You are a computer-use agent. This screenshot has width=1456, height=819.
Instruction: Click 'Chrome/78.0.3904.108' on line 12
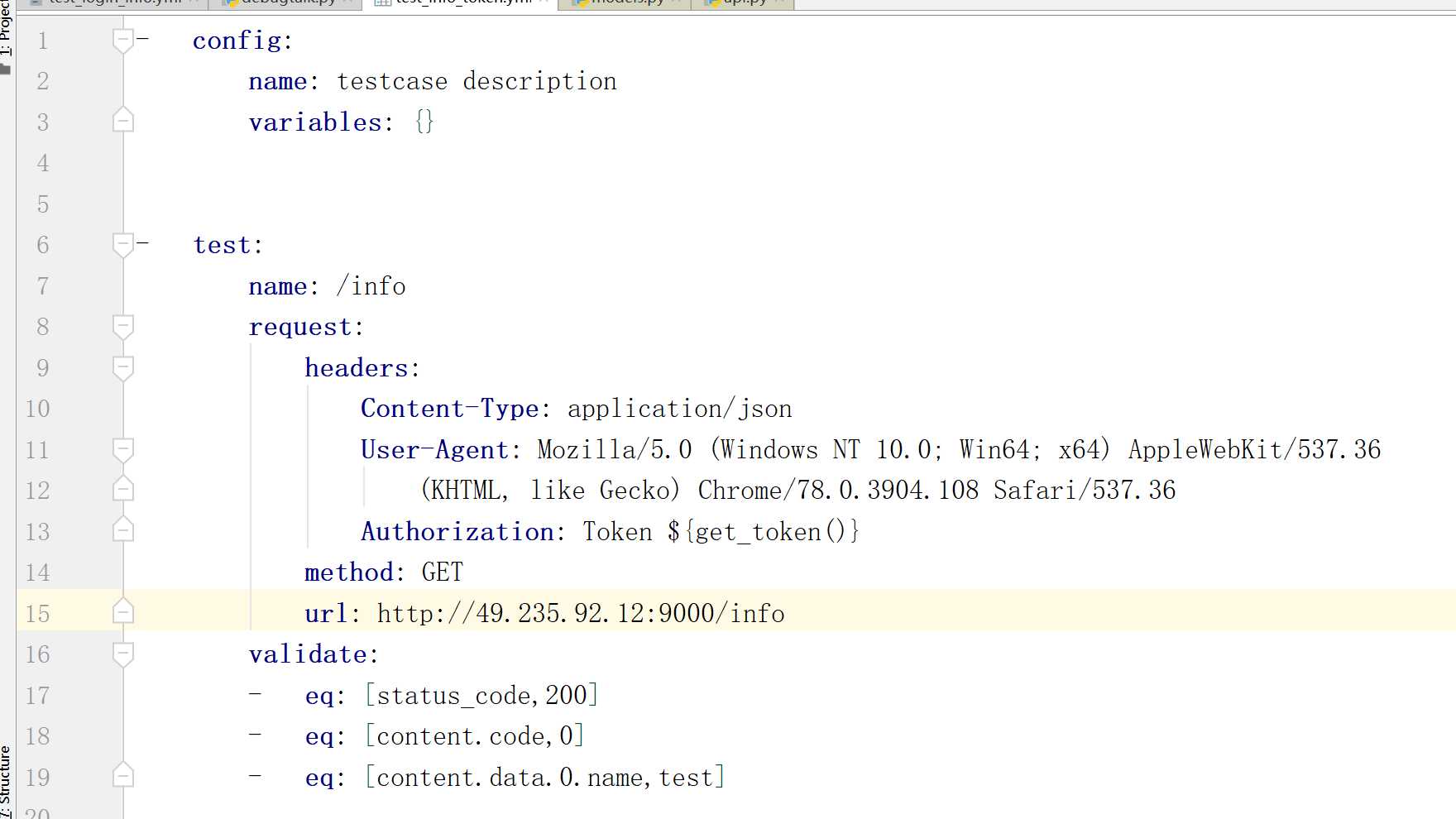[838, 490]
